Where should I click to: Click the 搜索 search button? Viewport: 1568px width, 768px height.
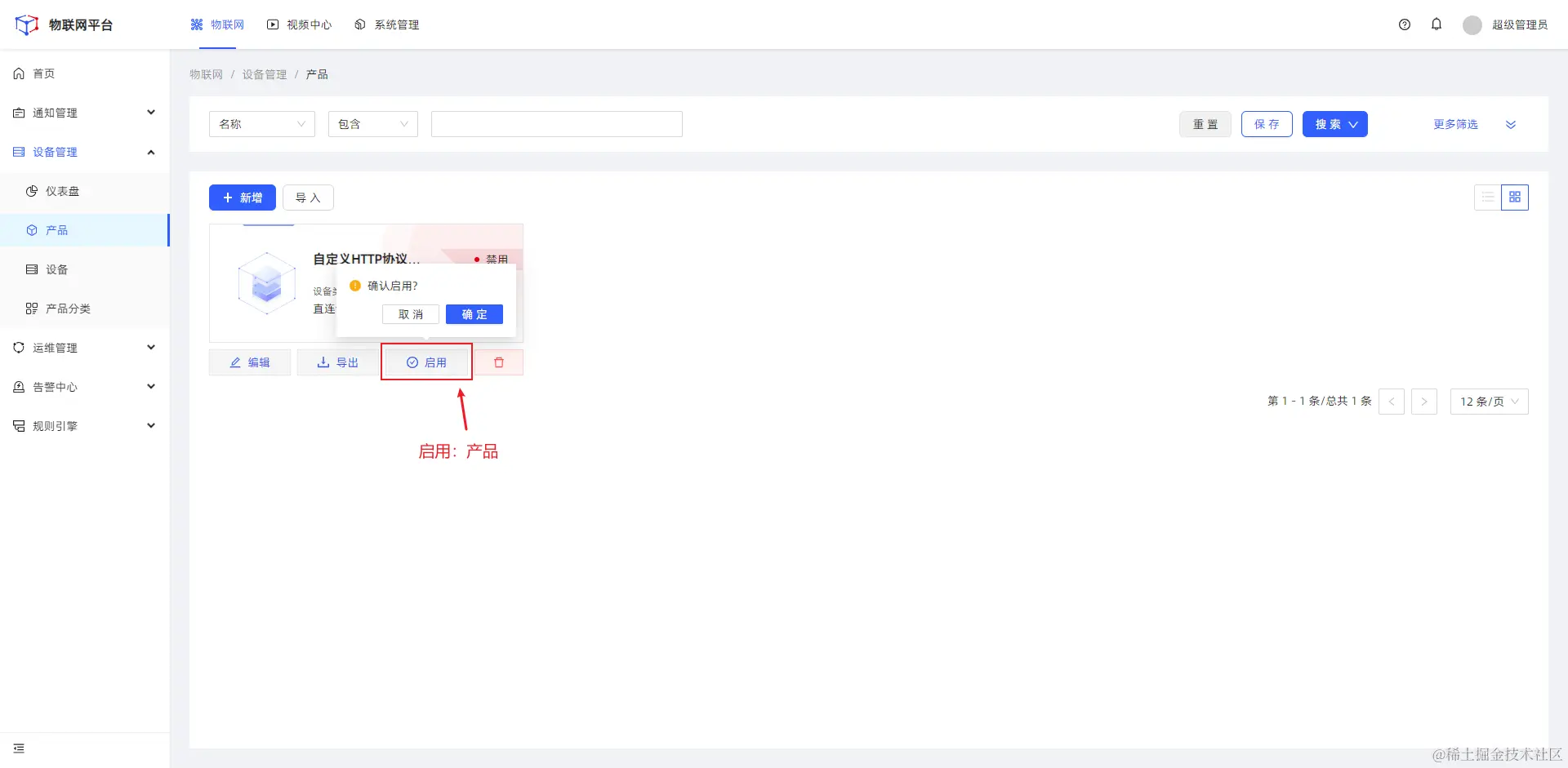[x=1335, y=124]
